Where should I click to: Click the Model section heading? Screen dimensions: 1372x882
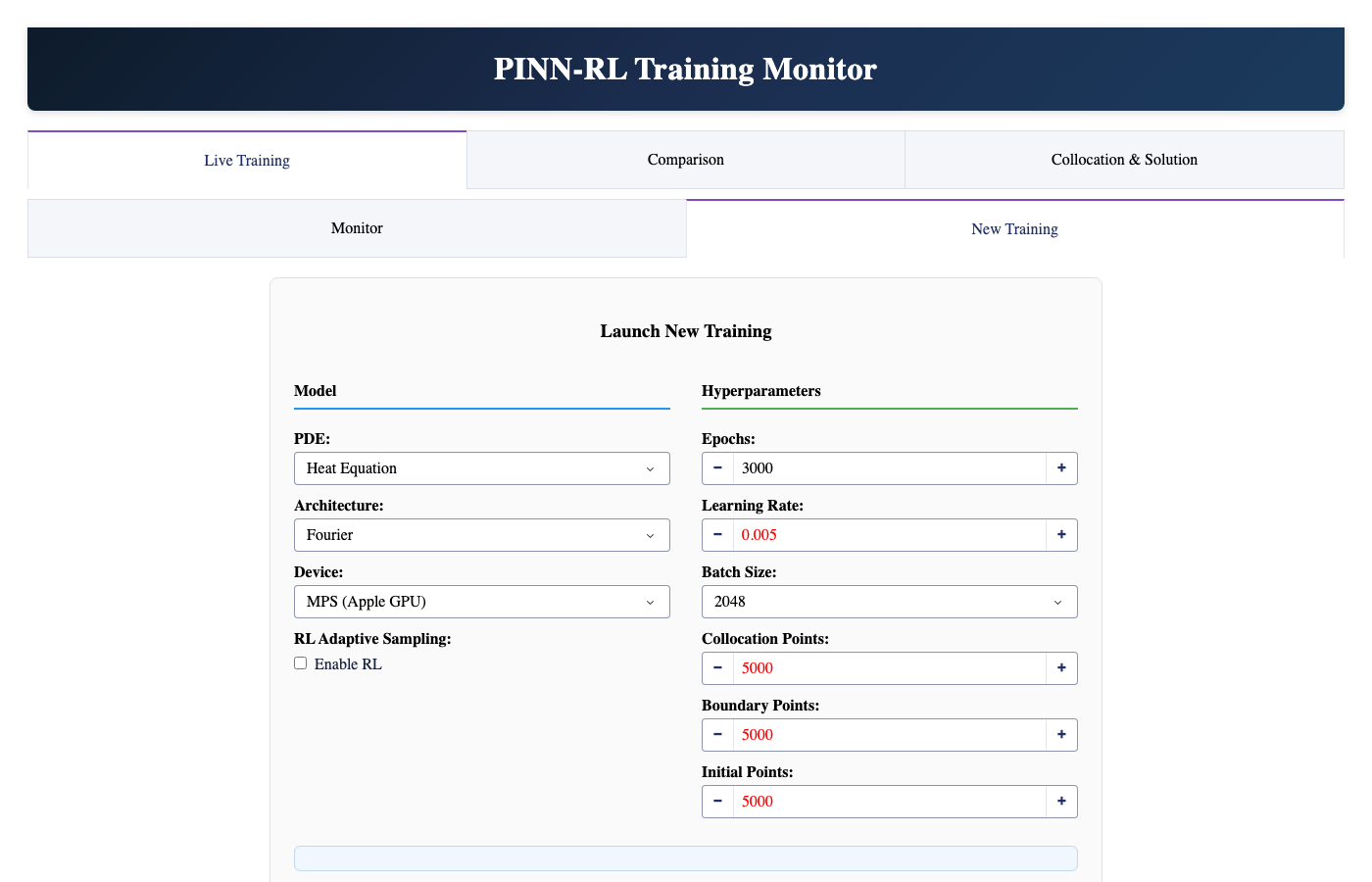316,391
